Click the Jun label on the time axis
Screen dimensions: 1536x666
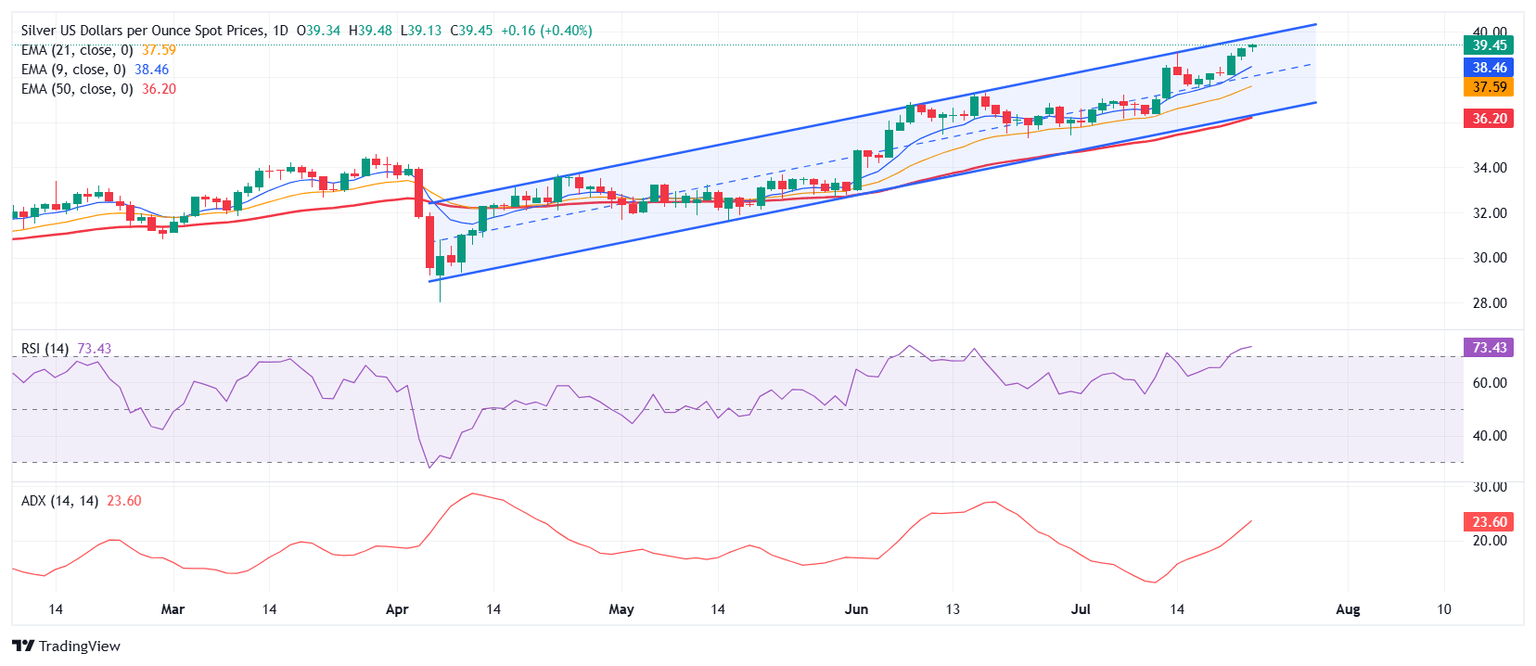857,609
